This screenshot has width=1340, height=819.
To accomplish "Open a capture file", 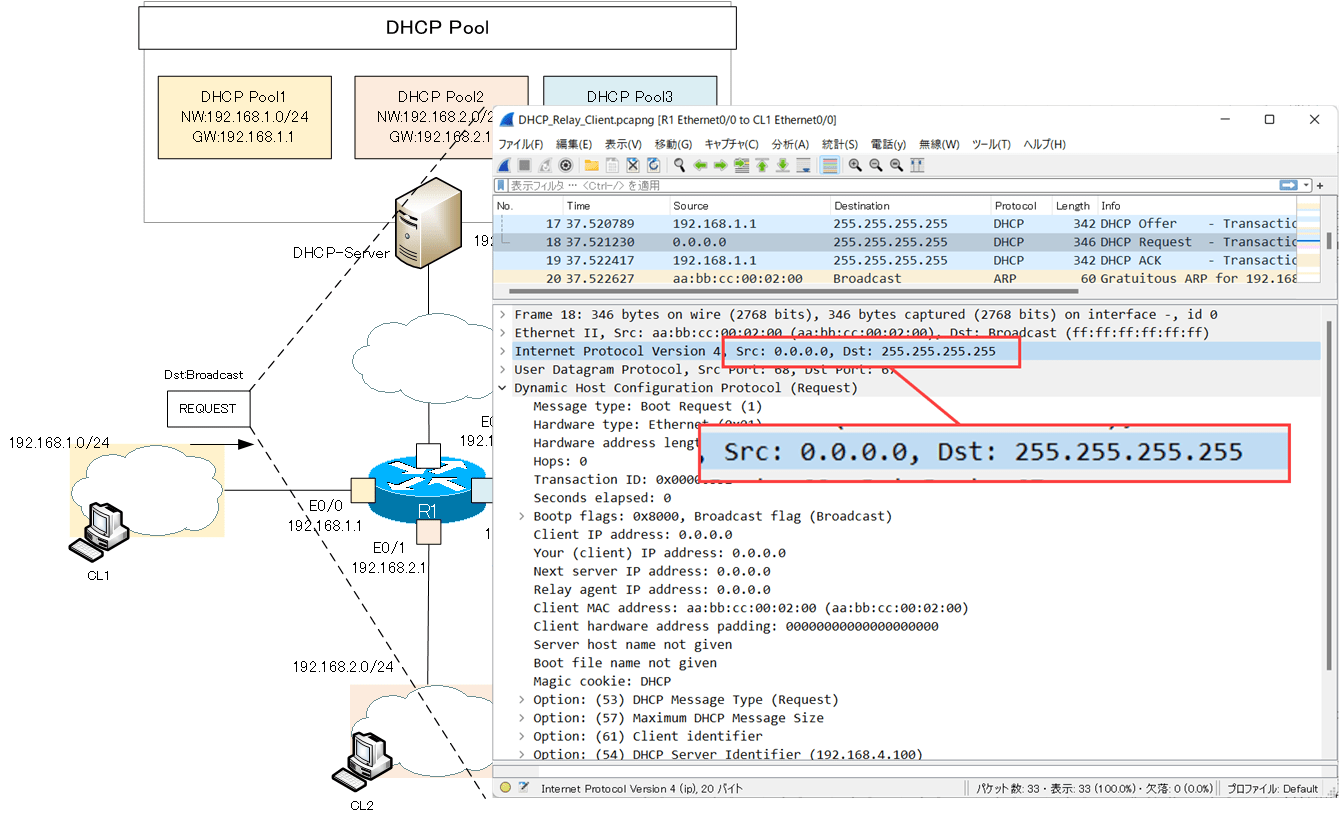I will [x=592, y=166].
